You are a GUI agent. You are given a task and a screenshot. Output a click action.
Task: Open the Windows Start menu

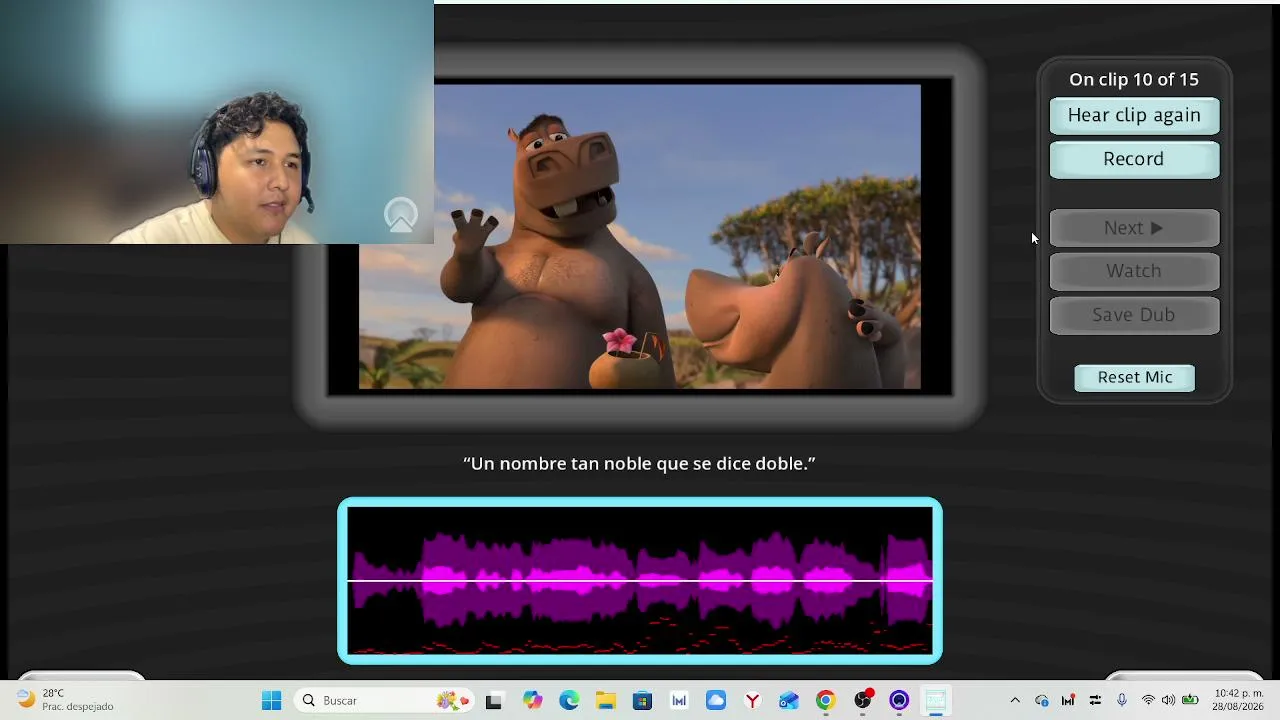coord(271,701)
